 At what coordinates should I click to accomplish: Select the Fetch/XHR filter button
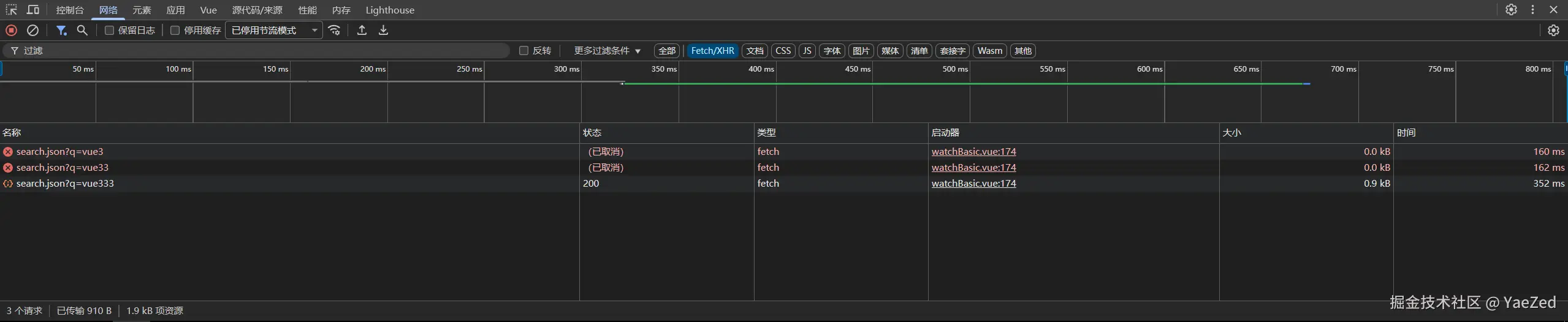click(x=712, y=51)
